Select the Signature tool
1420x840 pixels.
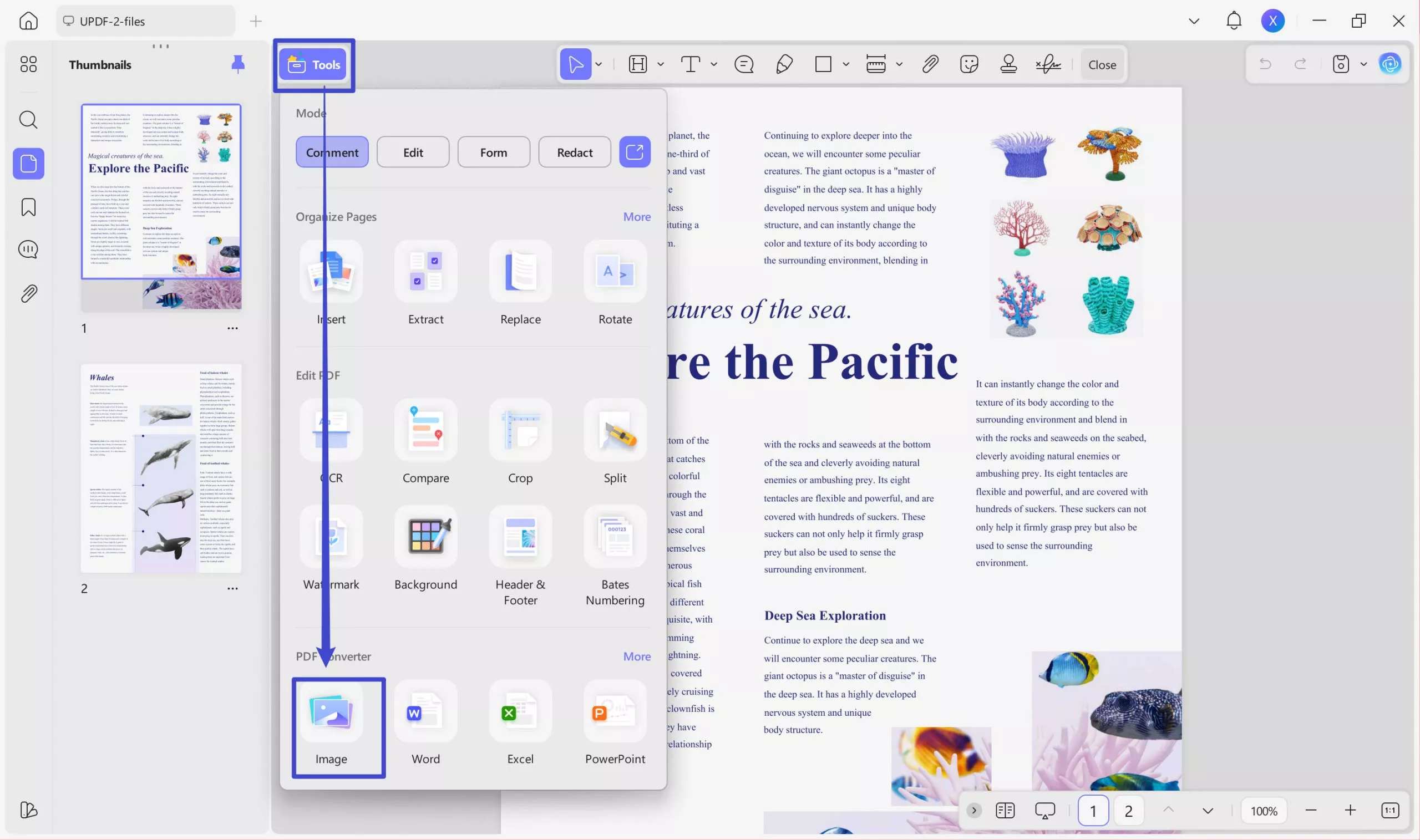(x=1048, y=64)
